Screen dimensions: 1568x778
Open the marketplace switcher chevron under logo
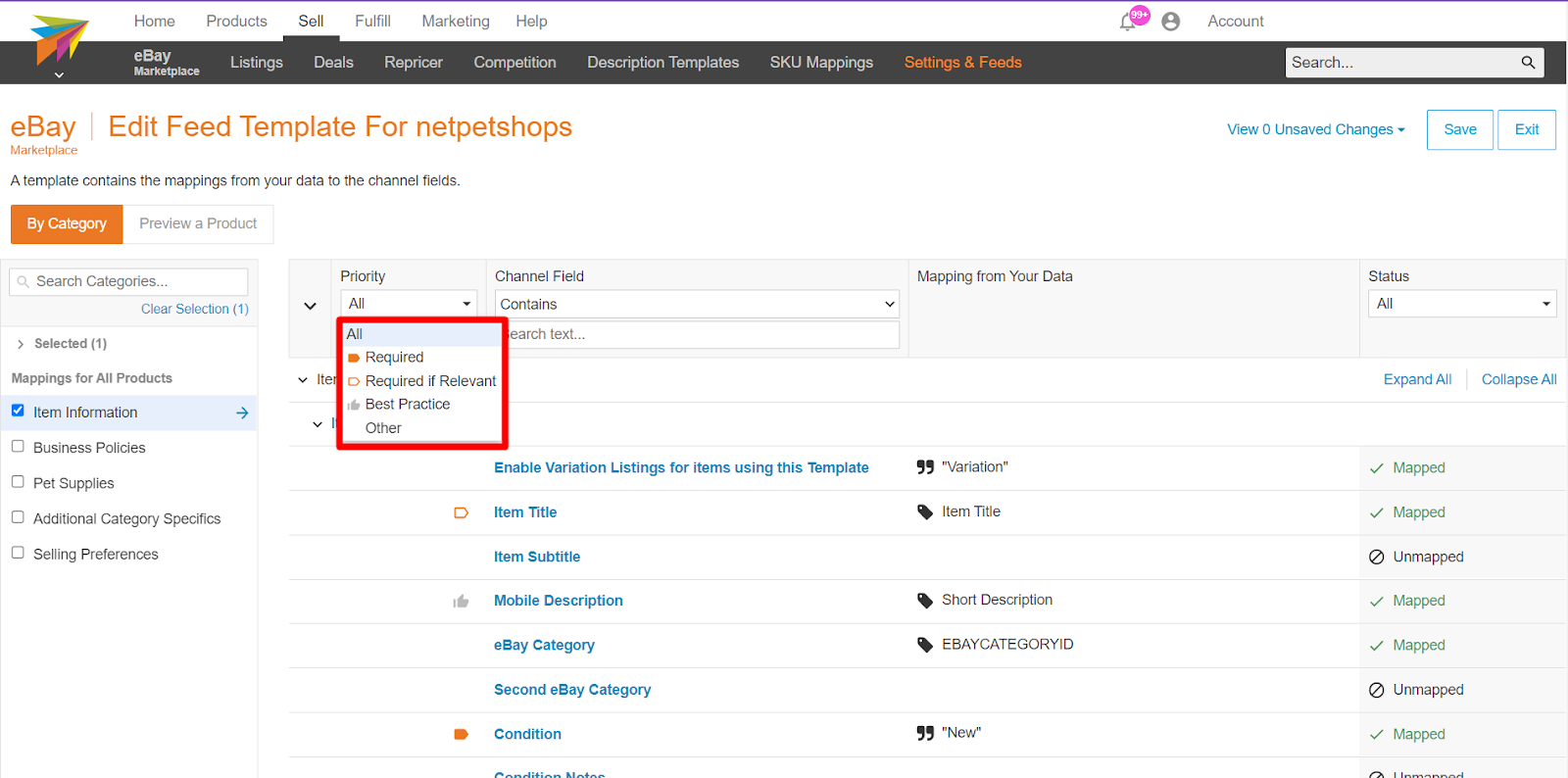(59, 74)
